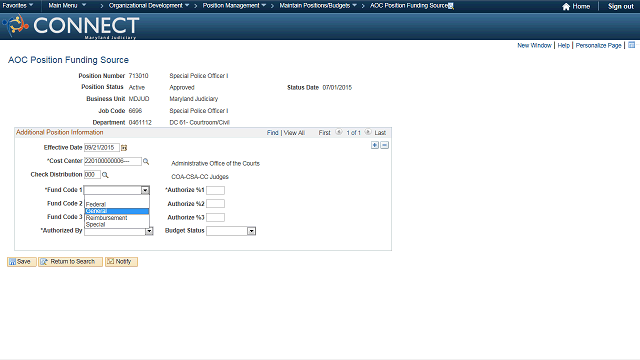Click the breadcrumb icon after AOC Position Funding Source

(451, 6)
